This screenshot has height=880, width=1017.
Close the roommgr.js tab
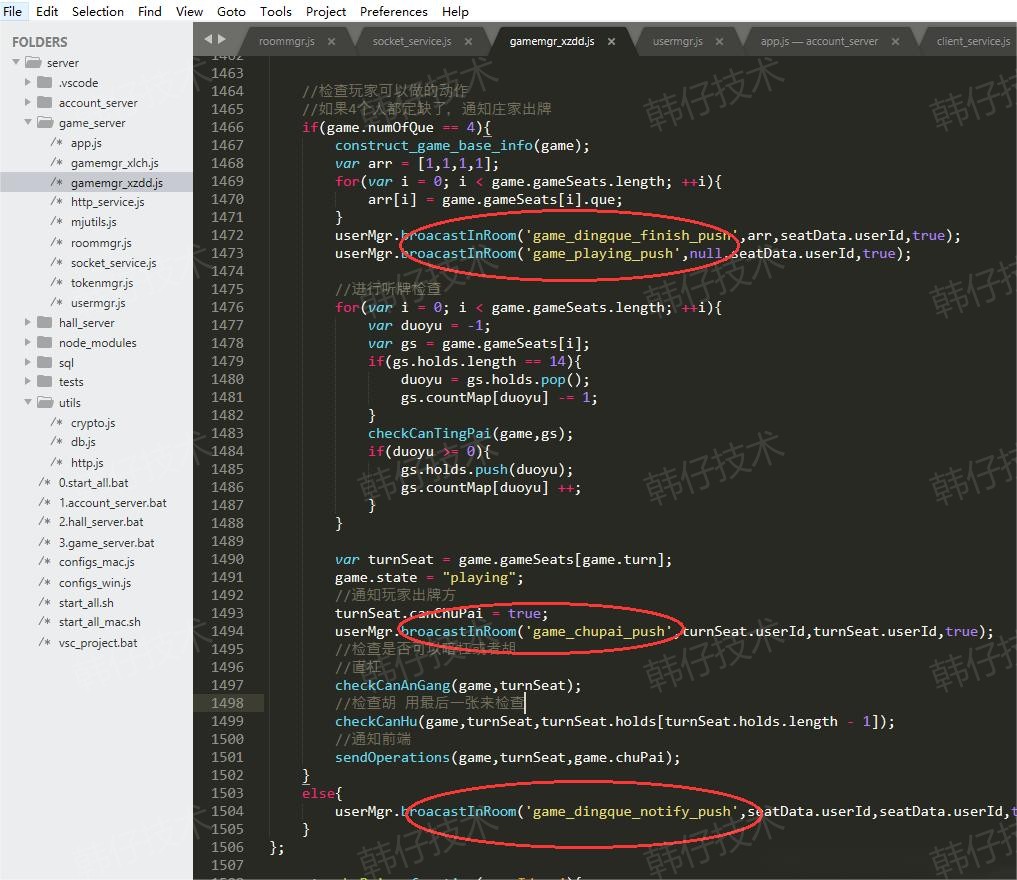pos(331,41)
